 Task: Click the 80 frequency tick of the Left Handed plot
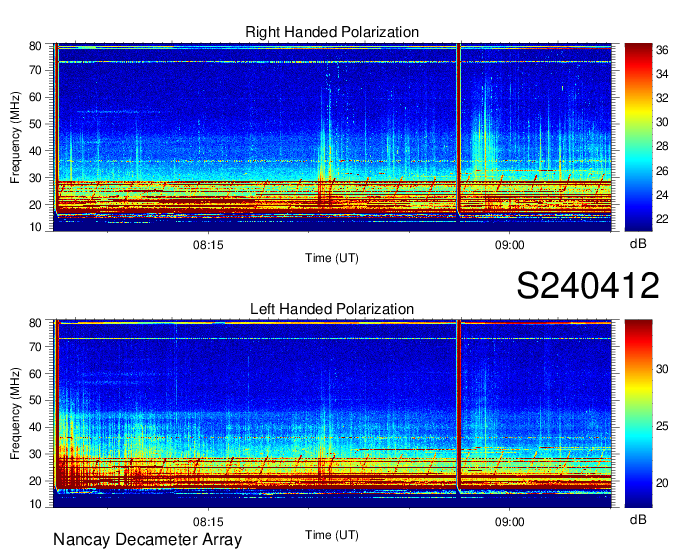(x=35, y=323)
